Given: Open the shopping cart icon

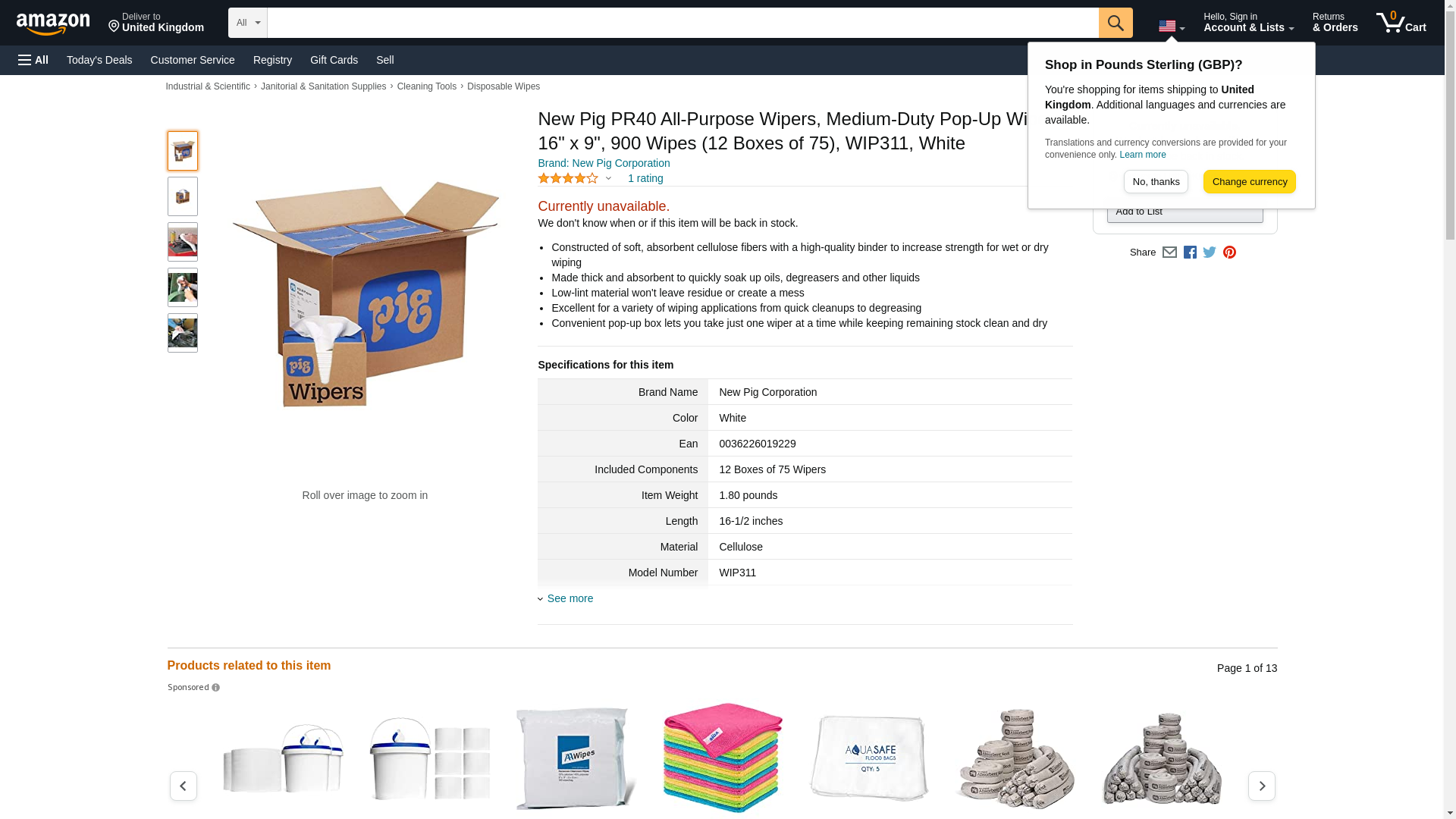Looking at the screenshot, I should 1401,23.
